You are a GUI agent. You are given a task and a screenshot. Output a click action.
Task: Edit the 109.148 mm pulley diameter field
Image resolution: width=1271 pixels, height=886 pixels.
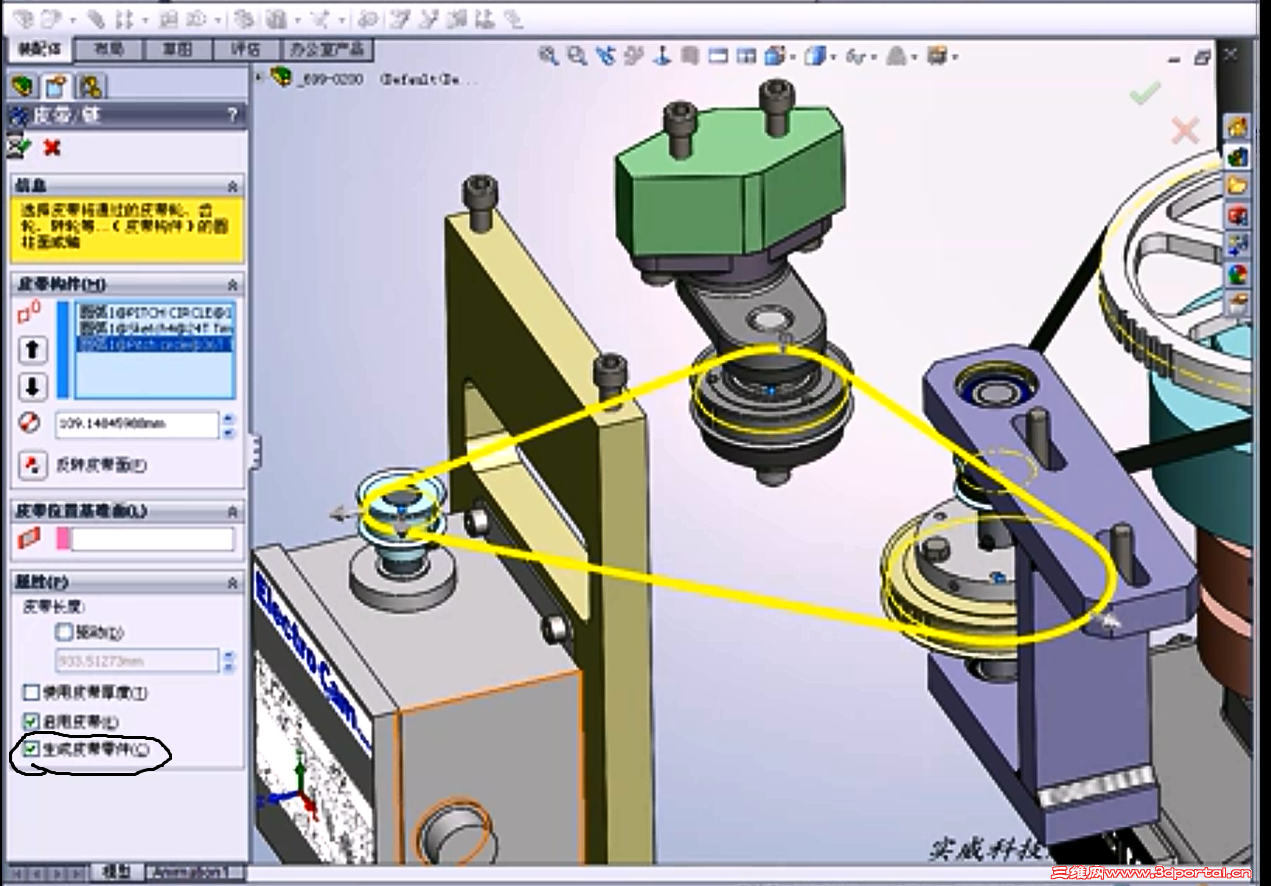(x=136, y=424)
